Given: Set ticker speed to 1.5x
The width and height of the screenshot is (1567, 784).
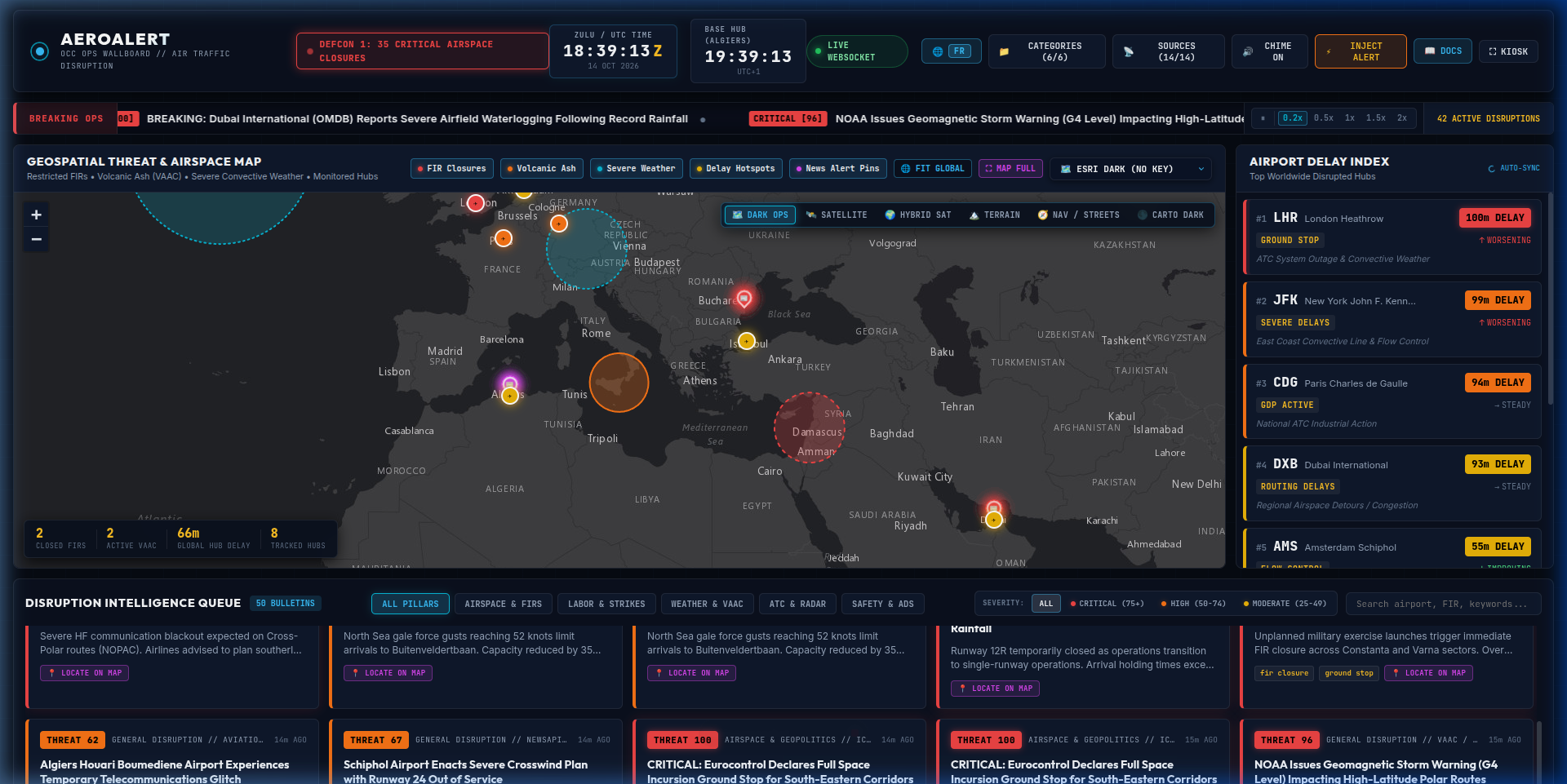Looking at the screenshot, I should point(1376,118).
